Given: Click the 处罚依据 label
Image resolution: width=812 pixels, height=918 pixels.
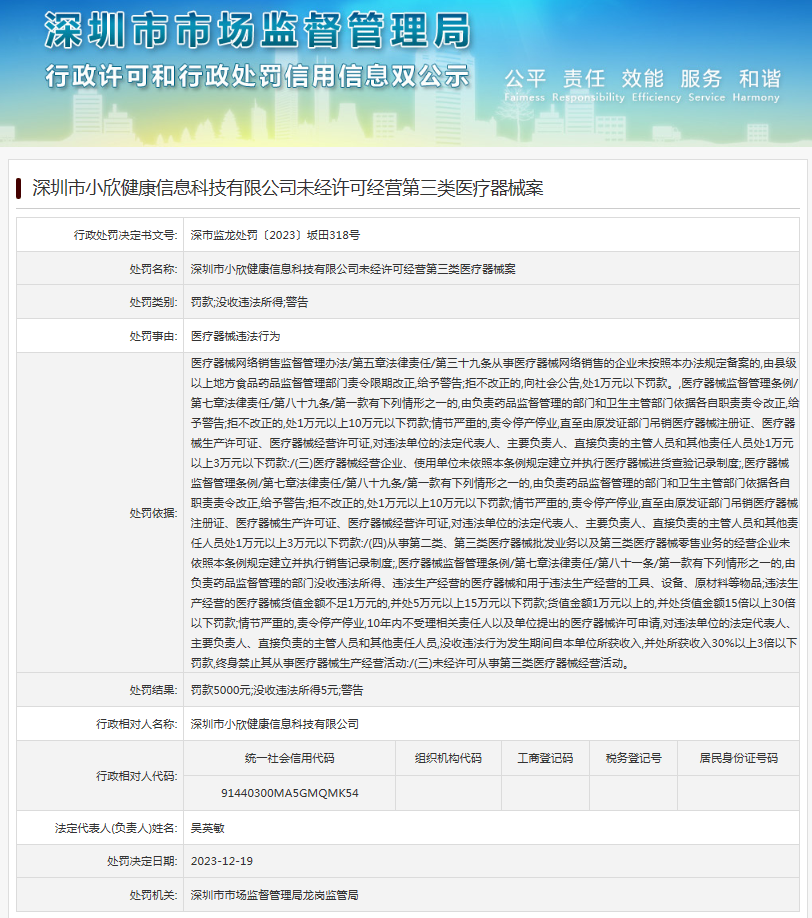Looking at the screenshot, I should pos(153,513).
